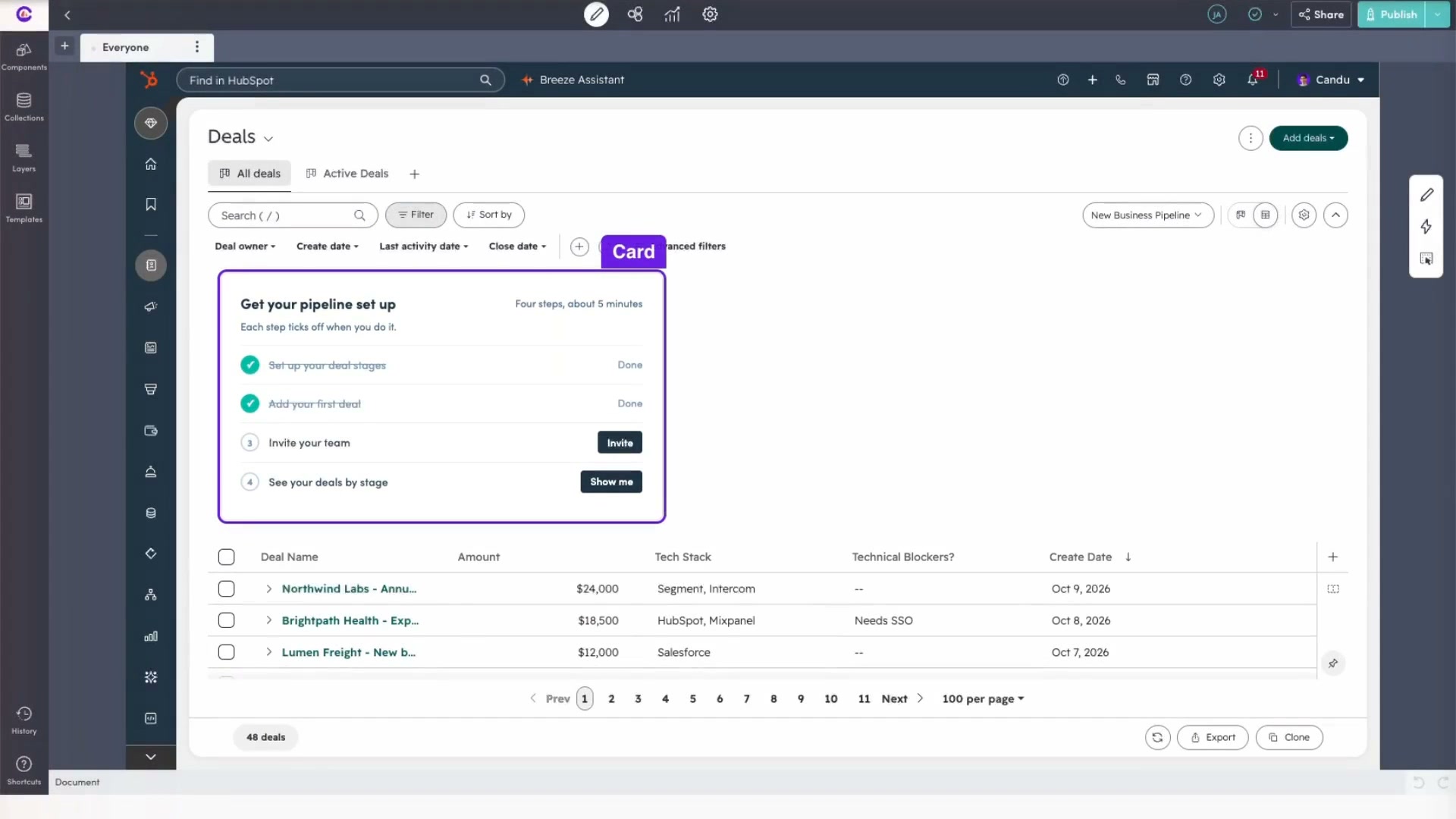Click the Show me button
The height and width of the screenshot is (819, 1456).
pyautogui.click(x=611, y=482)
